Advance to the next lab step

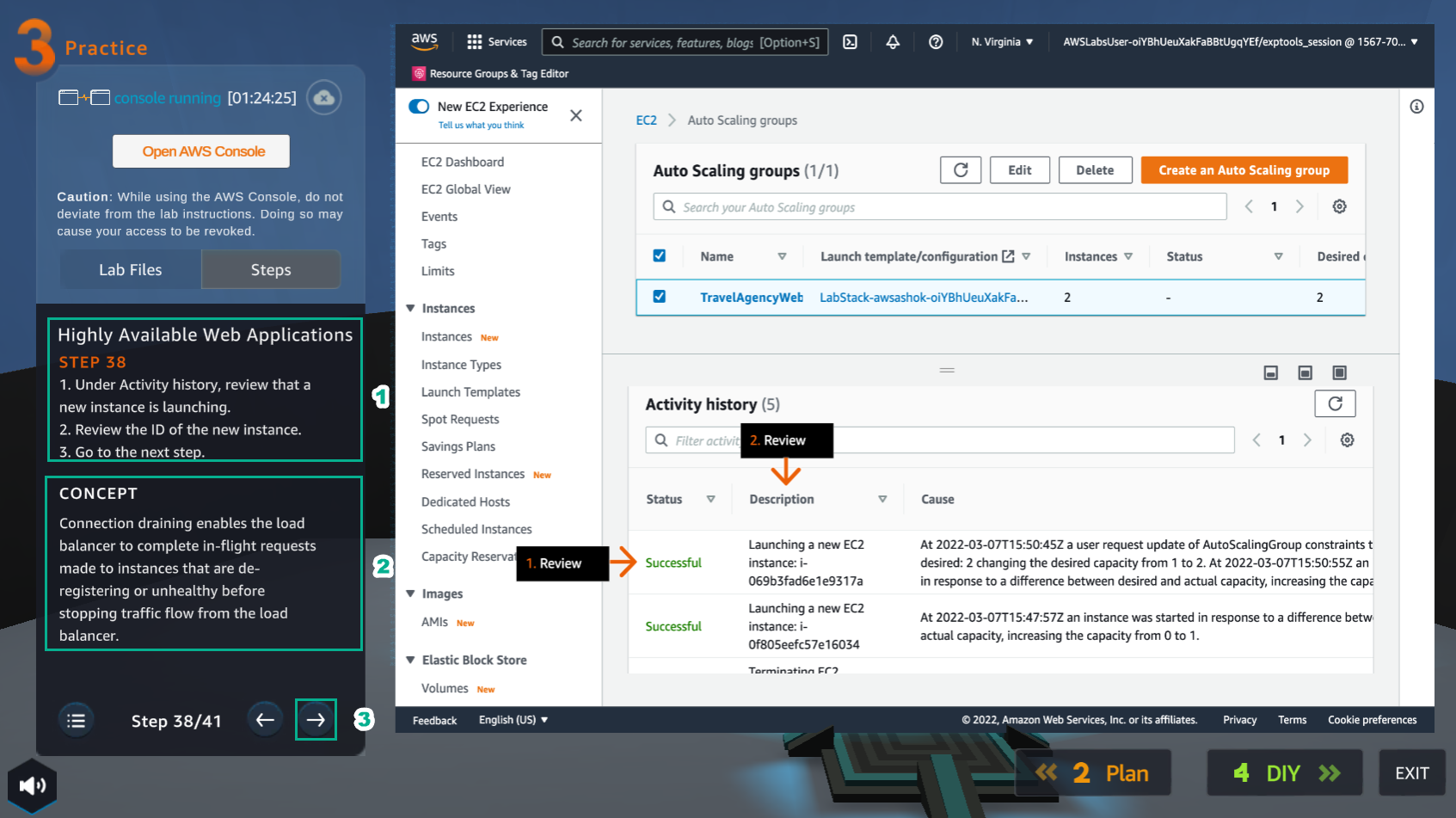tap(316, 720)
